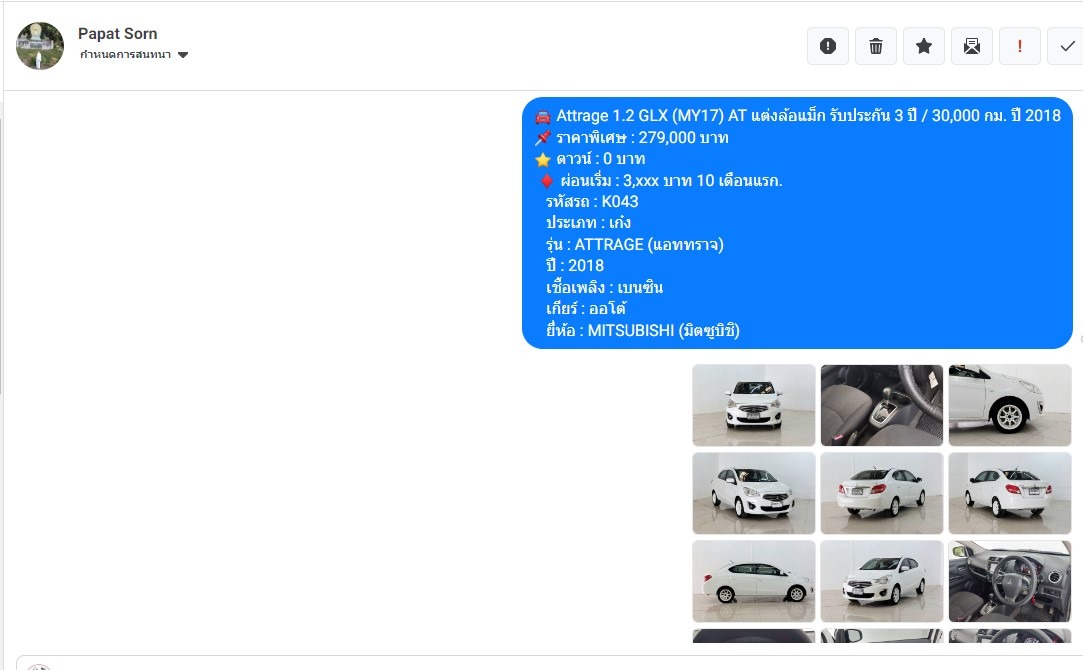Screen dimensions: 1083x670
Task: Click the ดาวน์ : 0 บาท line
Action: click(591, 159)
